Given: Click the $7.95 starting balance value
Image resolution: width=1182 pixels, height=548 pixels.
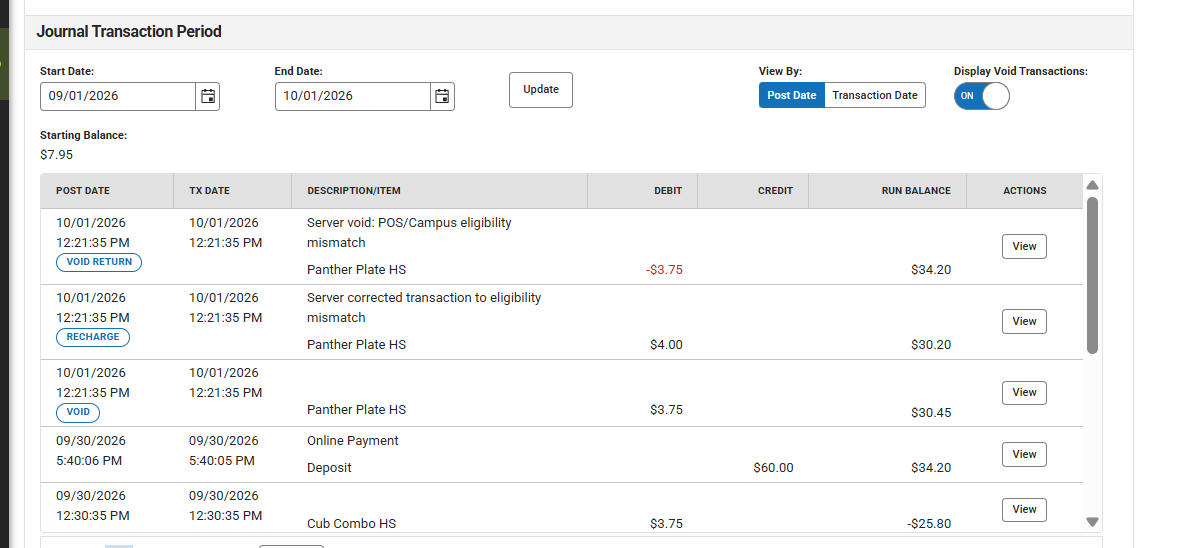Looking at the screenshot, I should point(57,155).
